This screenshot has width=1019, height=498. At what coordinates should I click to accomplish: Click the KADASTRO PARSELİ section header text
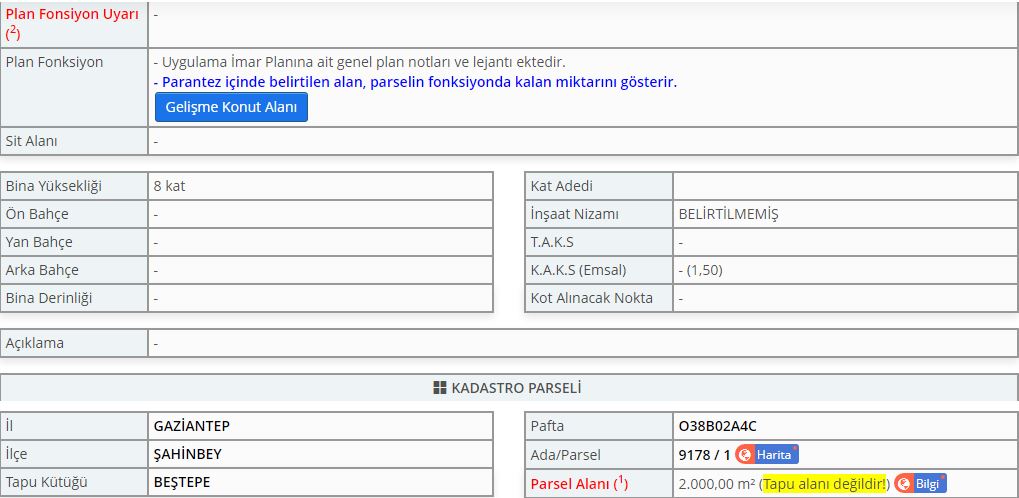(x=516, y=388)
